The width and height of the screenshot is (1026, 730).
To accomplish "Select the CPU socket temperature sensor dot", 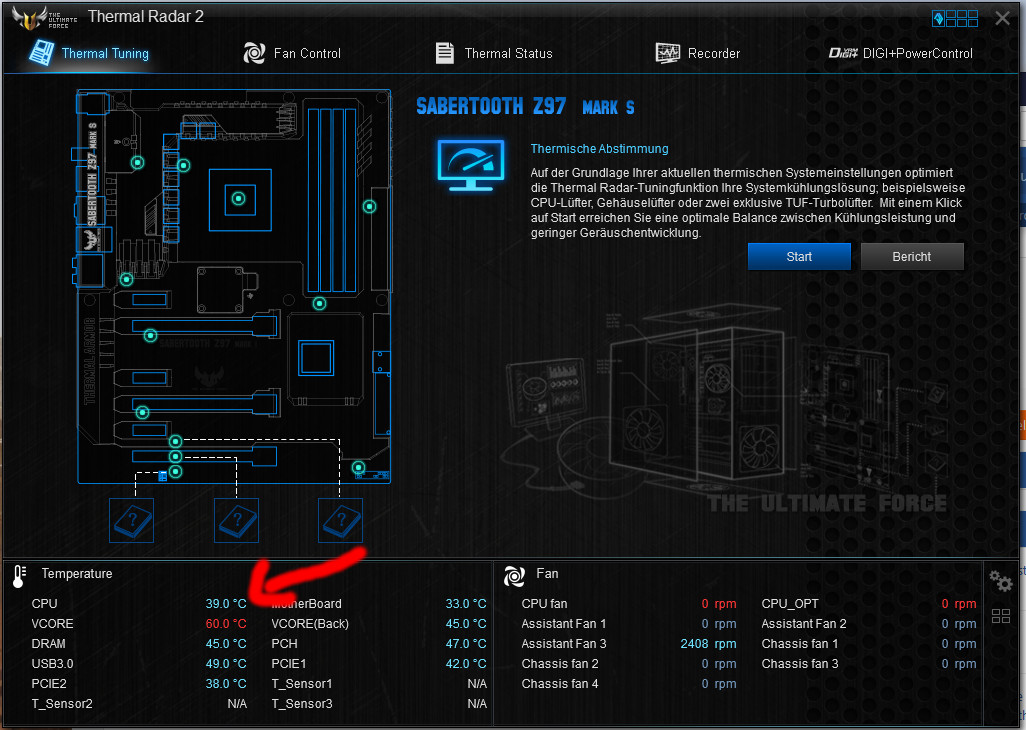I will coord(239,198).
